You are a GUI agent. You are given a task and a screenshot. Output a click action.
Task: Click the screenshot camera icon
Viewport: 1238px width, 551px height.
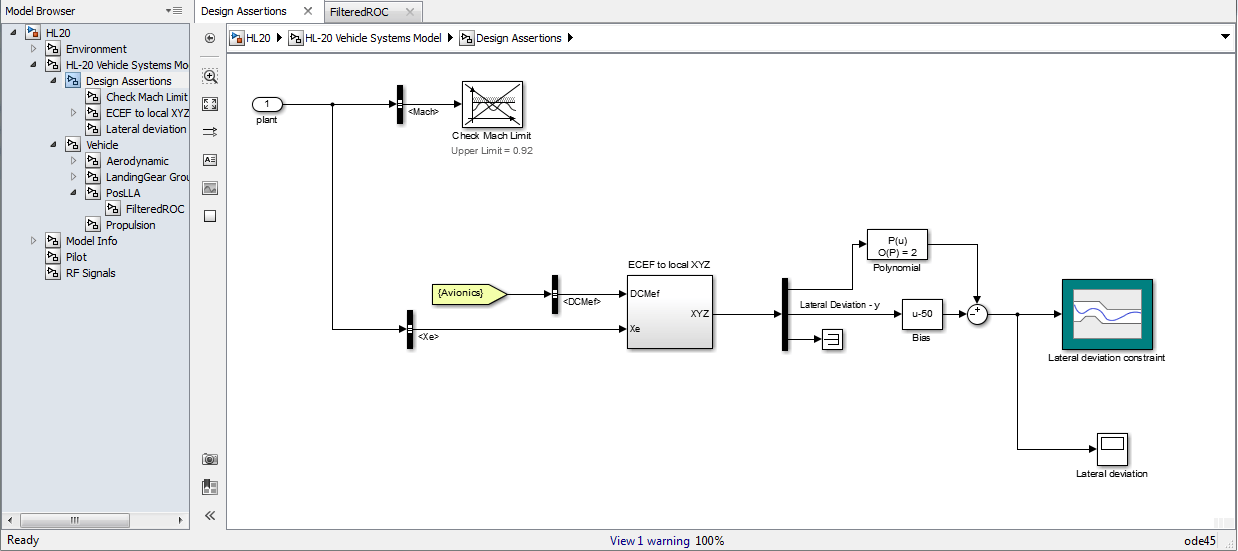click(210, 459)
